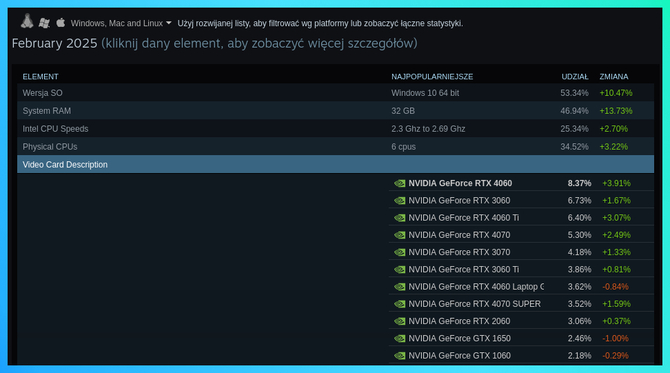
Task: Click the NAJPOPULARNIEJSZE column header
Action: [x=432, y=77]
